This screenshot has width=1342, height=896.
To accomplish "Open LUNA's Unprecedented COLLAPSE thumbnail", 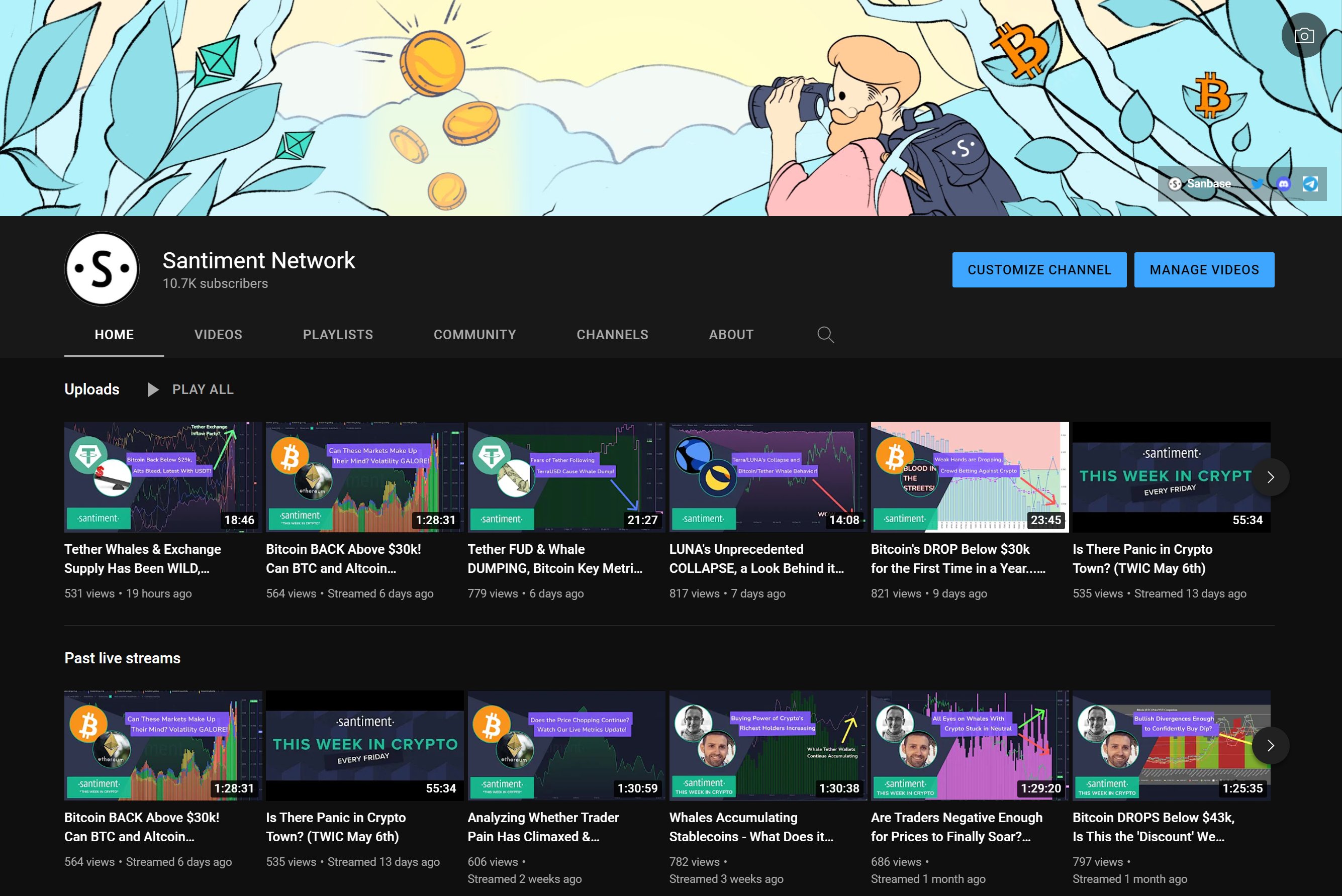I will pos(768,478).
